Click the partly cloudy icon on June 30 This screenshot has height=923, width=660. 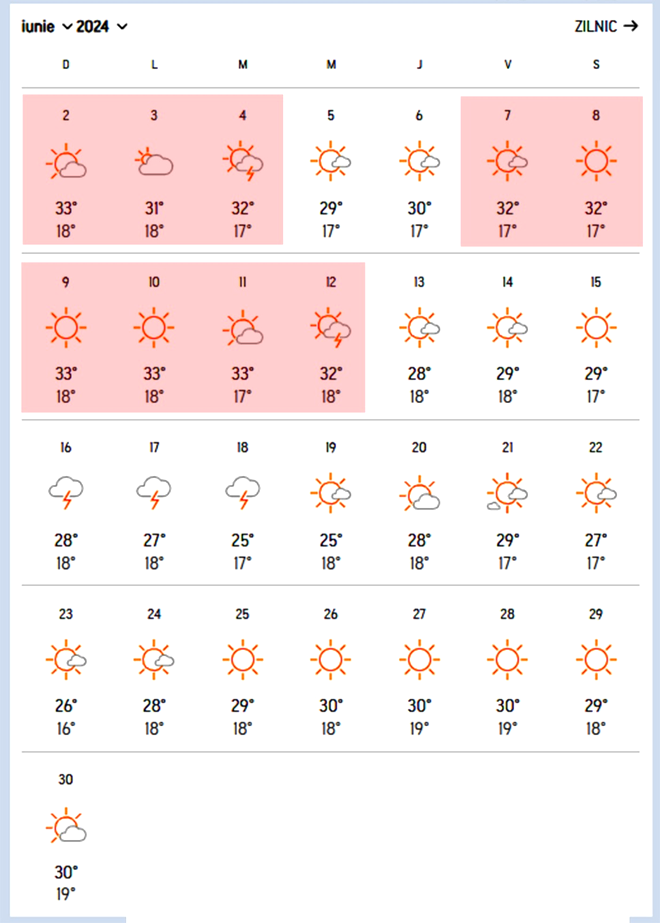66,825
